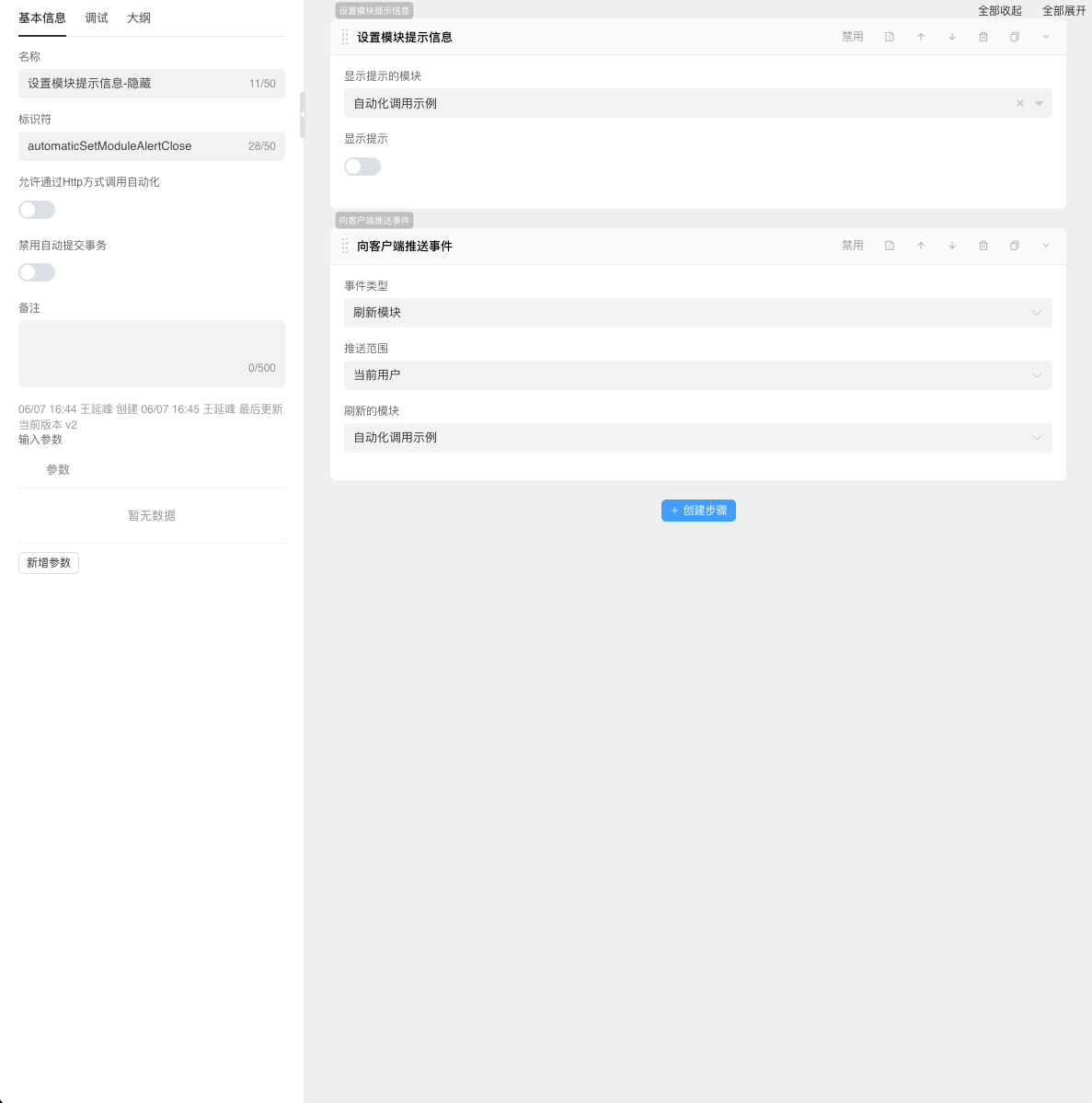Open the note/document icon on 向客户端推送事件 step
This screenshot has width=1092, height=1103.
point(890,246)
